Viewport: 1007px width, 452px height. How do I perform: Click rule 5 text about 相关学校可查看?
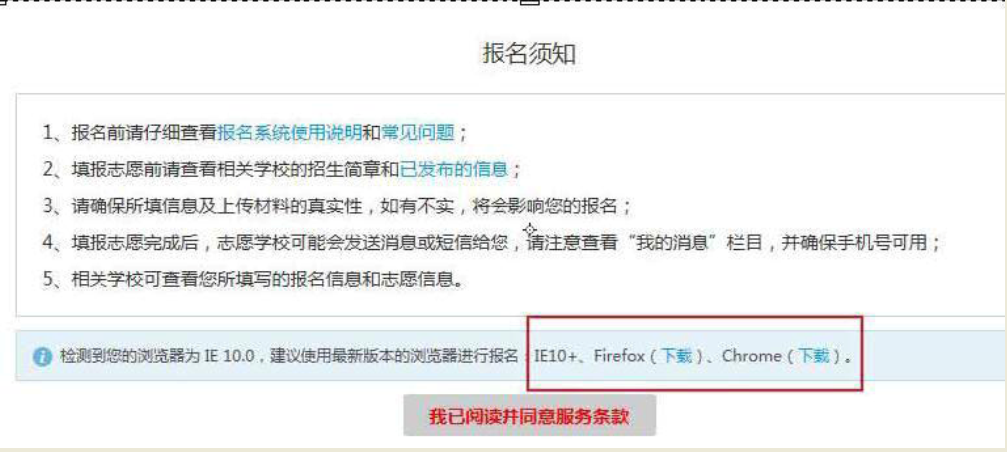click(252, 281)
